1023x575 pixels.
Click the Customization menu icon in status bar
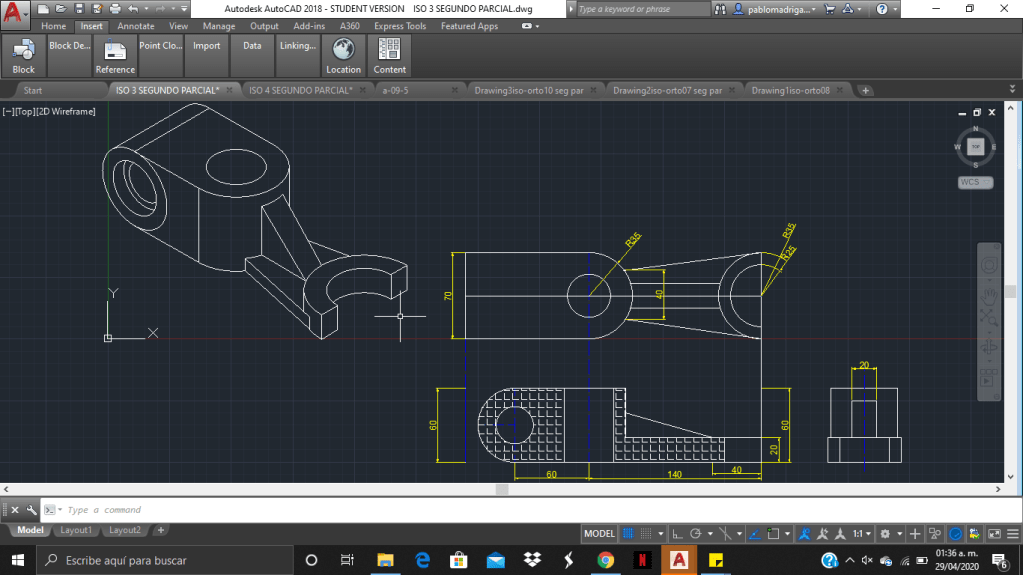pyautogui.click(x=1012, y=534)
